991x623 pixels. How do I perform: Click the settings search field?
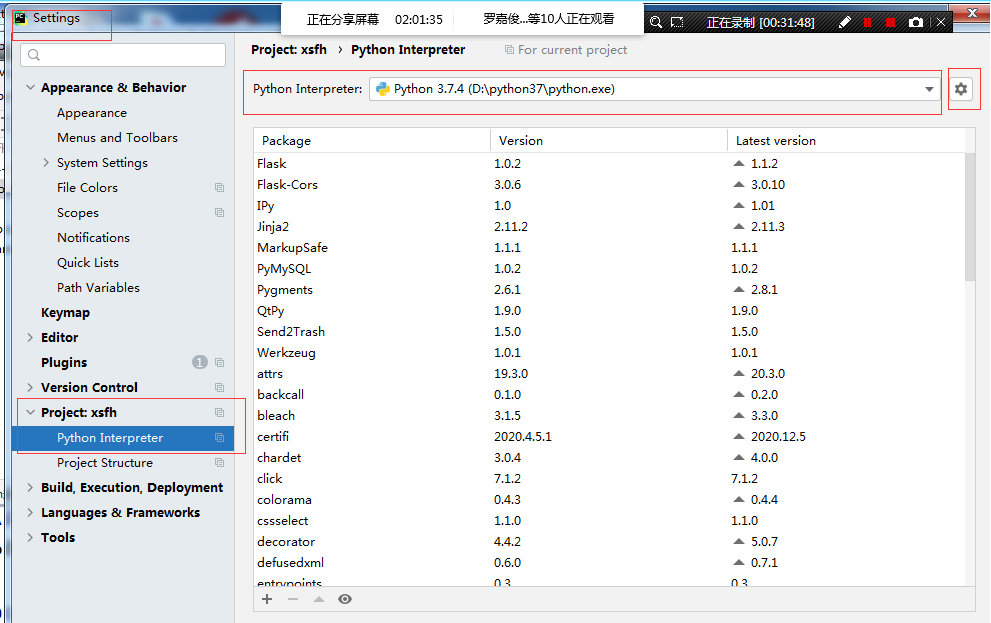tap(123, 55)
